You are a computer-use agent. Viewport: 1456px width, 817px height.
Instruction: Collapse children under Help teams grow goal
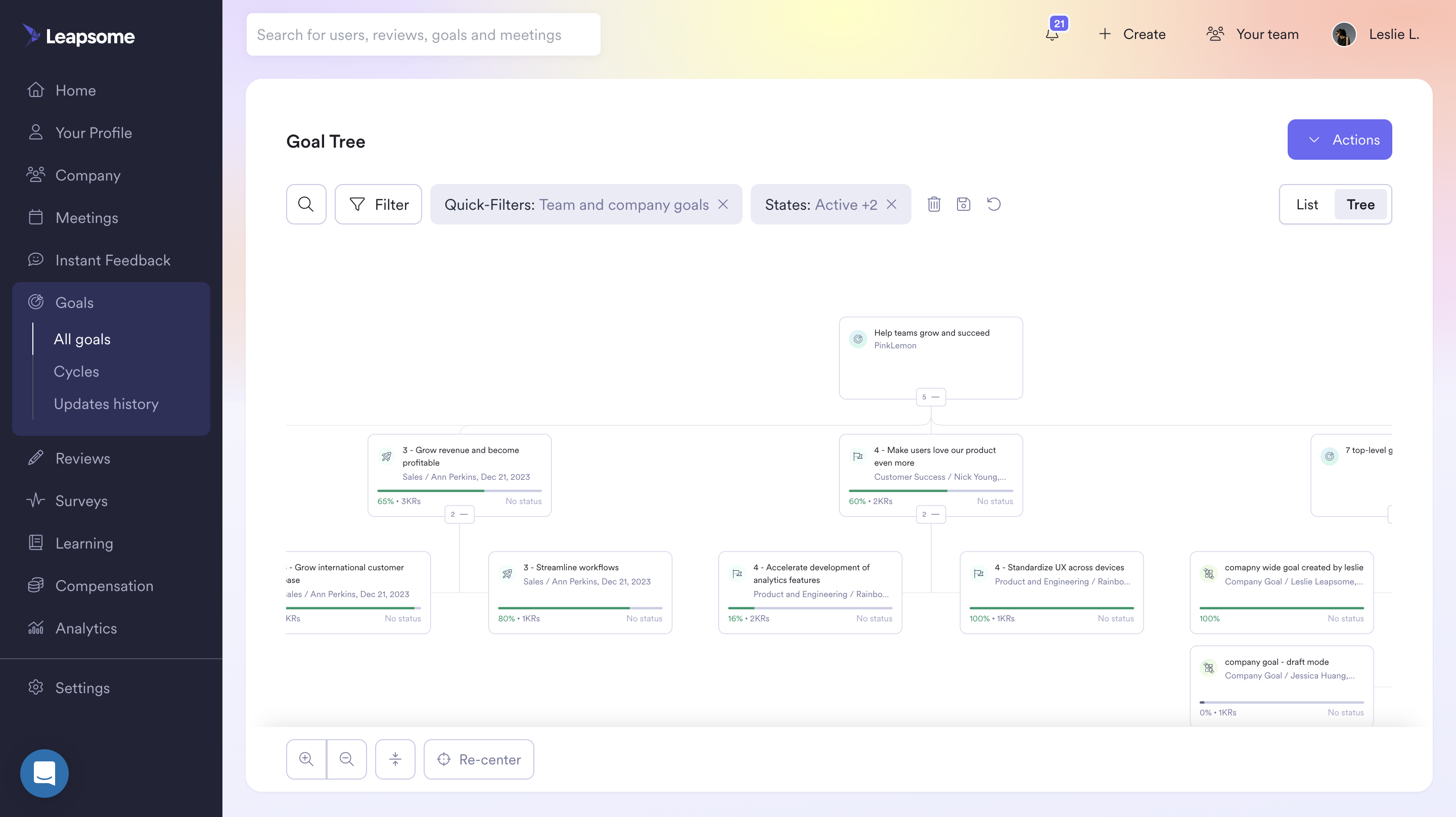coord(930,397)
